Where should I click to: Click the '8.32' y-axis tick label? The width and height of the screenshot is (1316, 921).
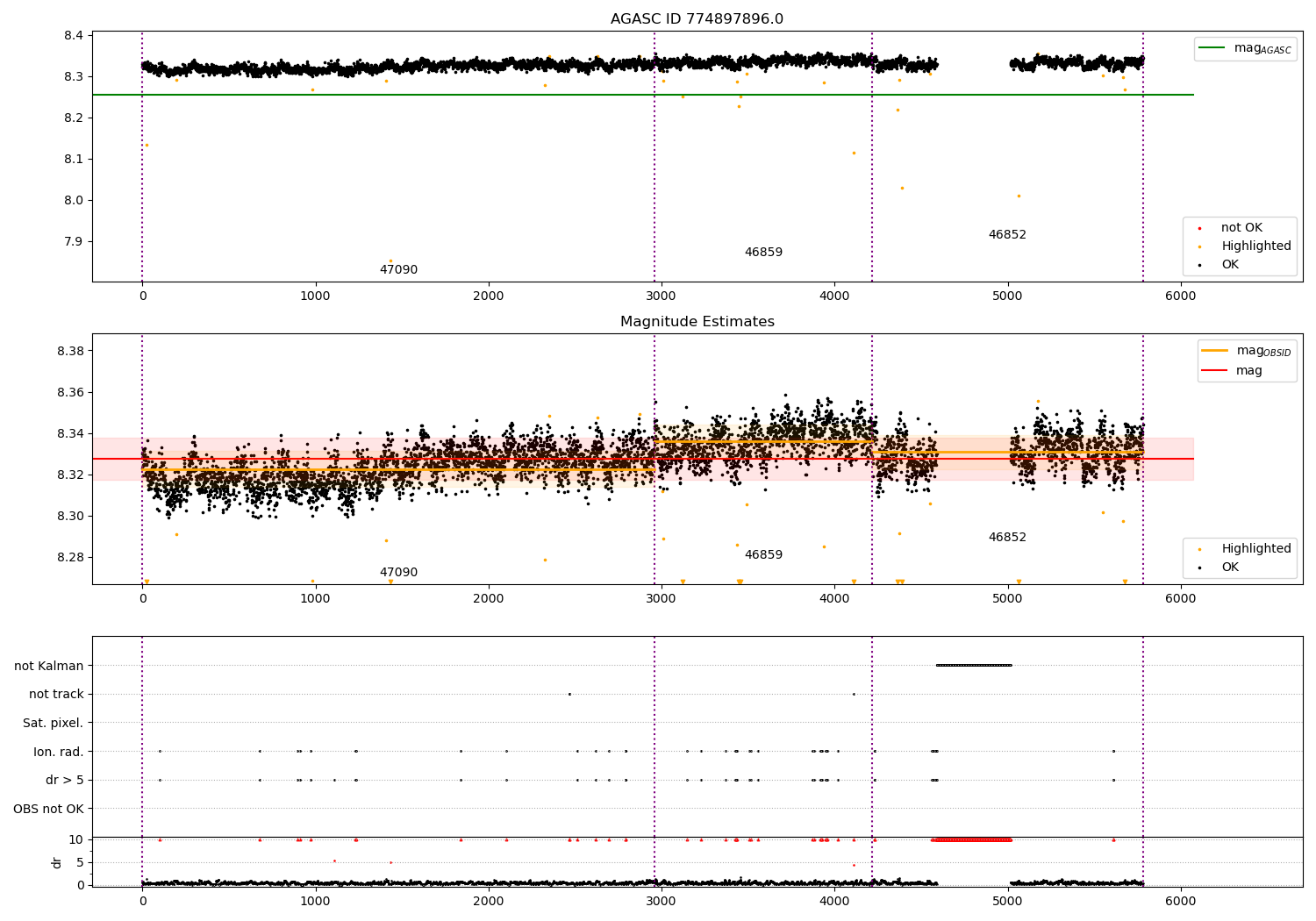(x=70, y=475)
